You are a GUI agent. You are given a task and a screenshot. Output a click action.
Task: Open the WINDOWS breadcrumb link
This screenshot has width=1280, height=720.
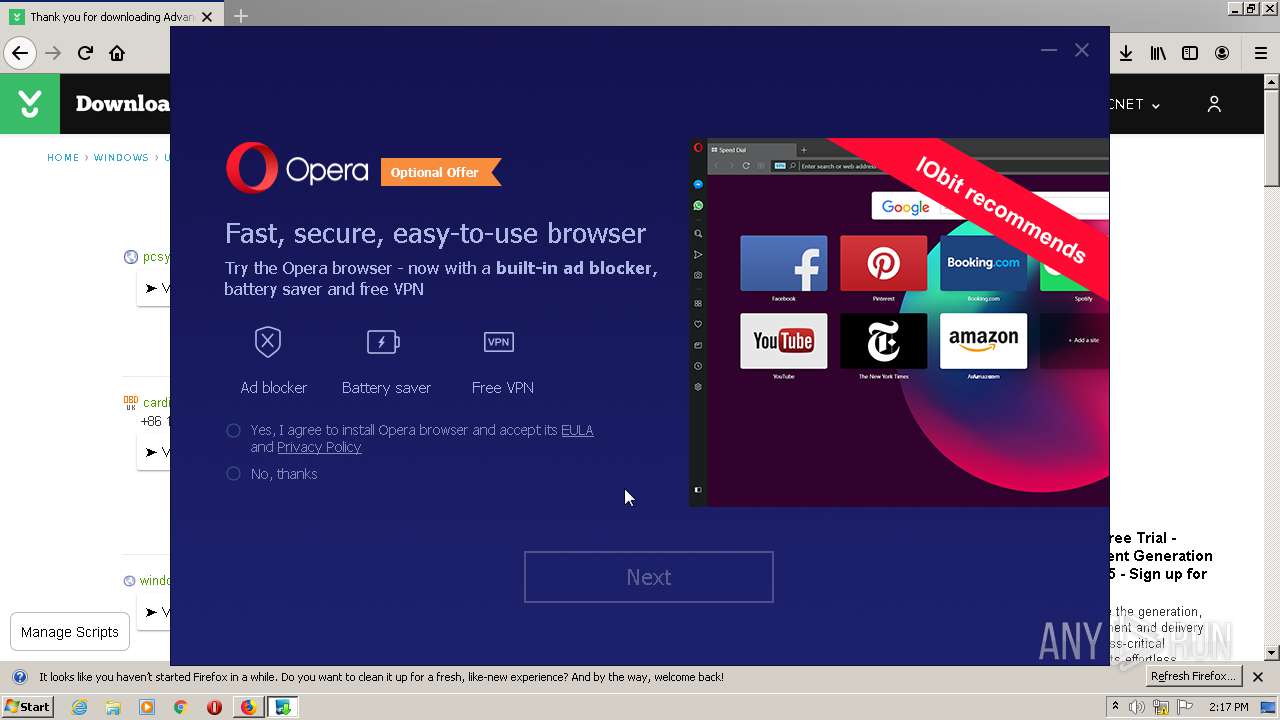click(x=121, y=158)
